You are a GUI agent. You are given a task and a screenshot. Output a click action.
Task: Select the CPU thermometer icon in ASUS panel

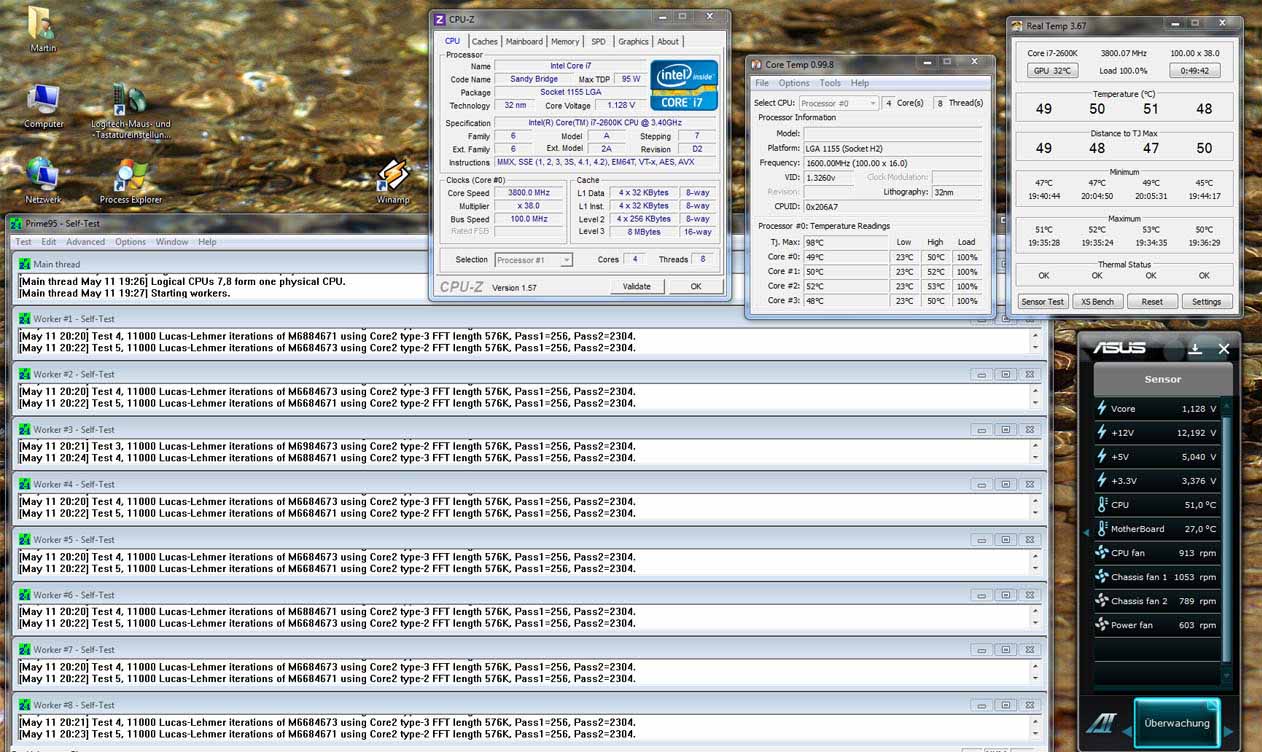pyautogui.click(x=1102, y=504)
